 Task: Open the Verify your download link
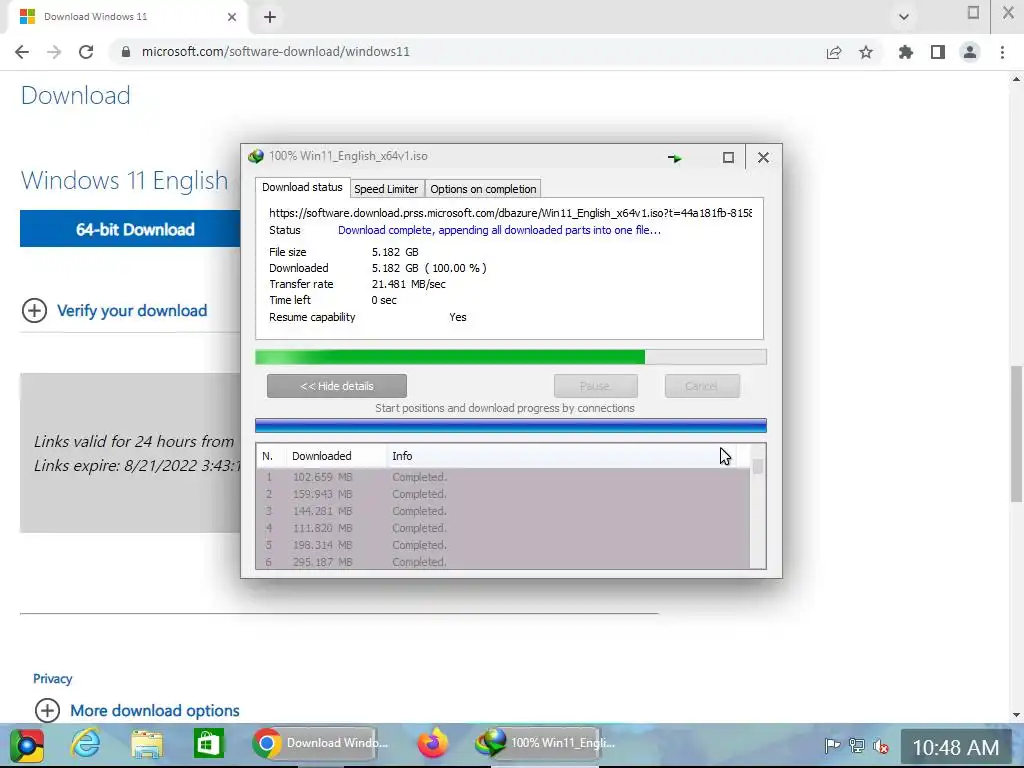click(x=132, y=311)
